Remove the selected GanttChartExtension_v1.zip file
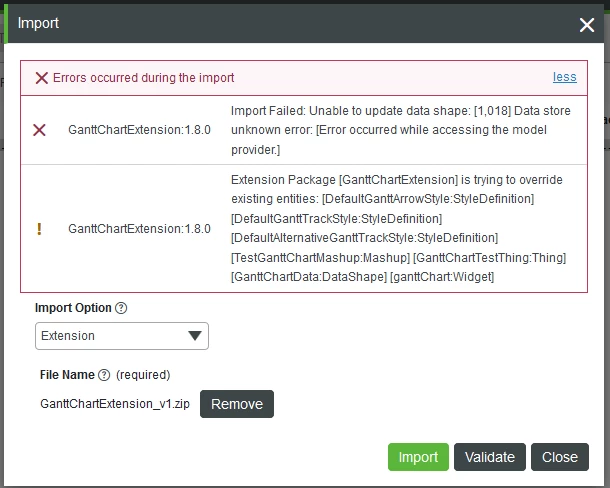The width and height of the screenshot is (610, 488). point(237,404)
